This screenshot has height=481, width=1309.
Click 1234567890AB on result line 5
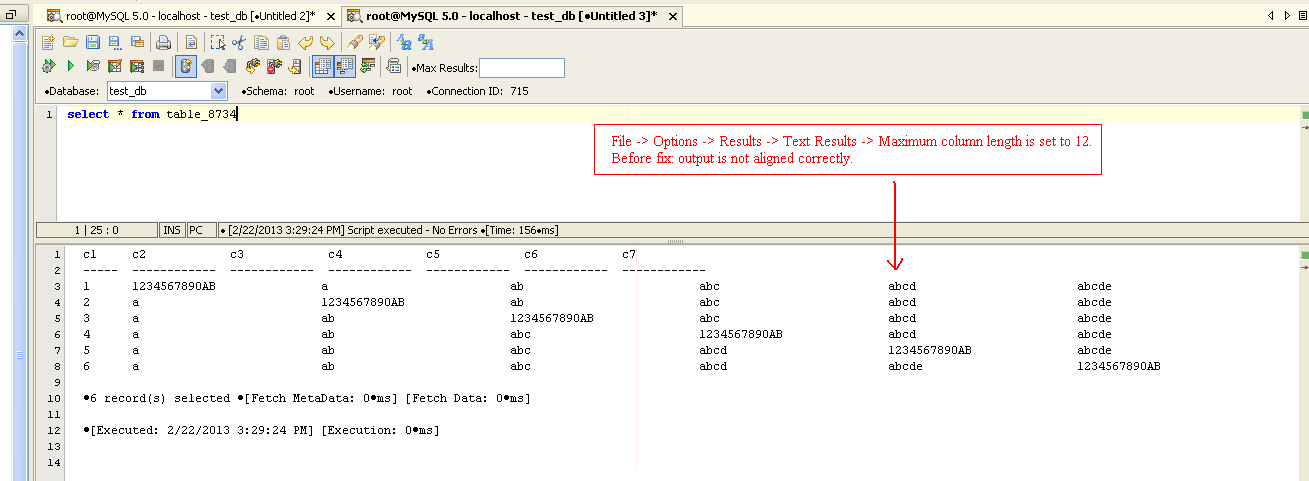(x=552, y=318)
